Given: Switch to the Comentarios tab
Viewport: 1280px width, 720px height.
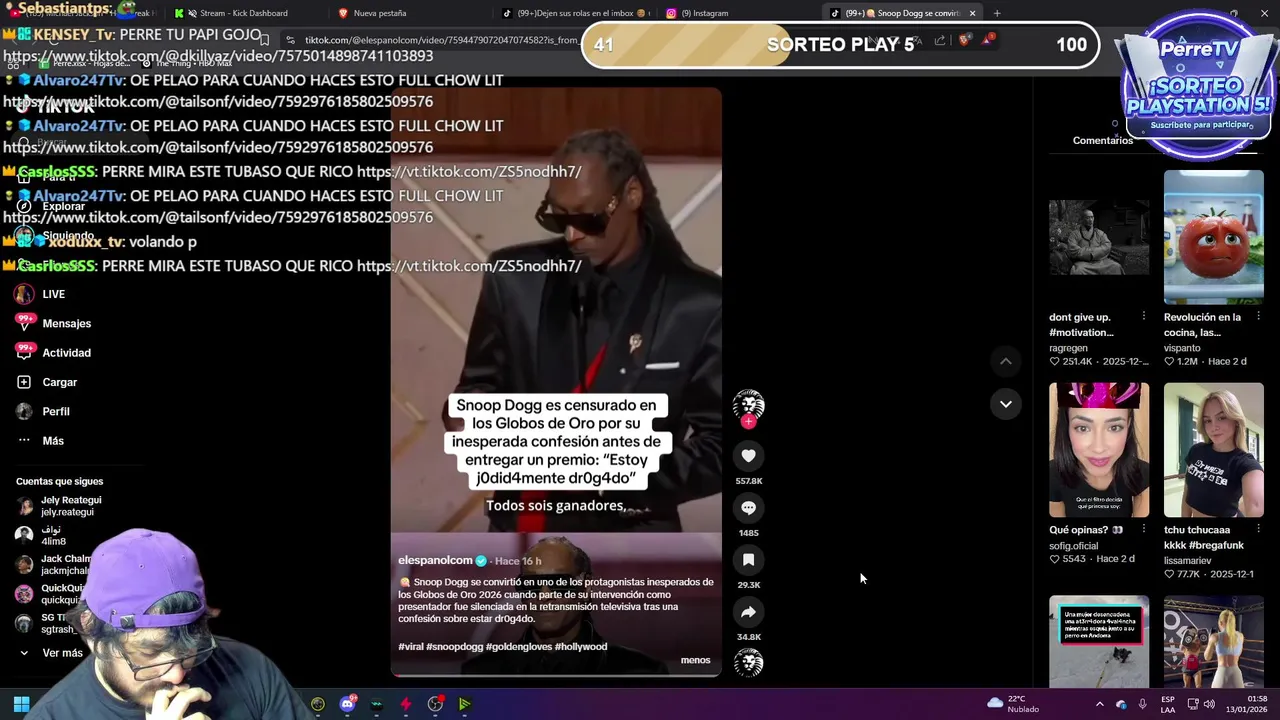Looking at the screenshot, I should pos(1102,140).
